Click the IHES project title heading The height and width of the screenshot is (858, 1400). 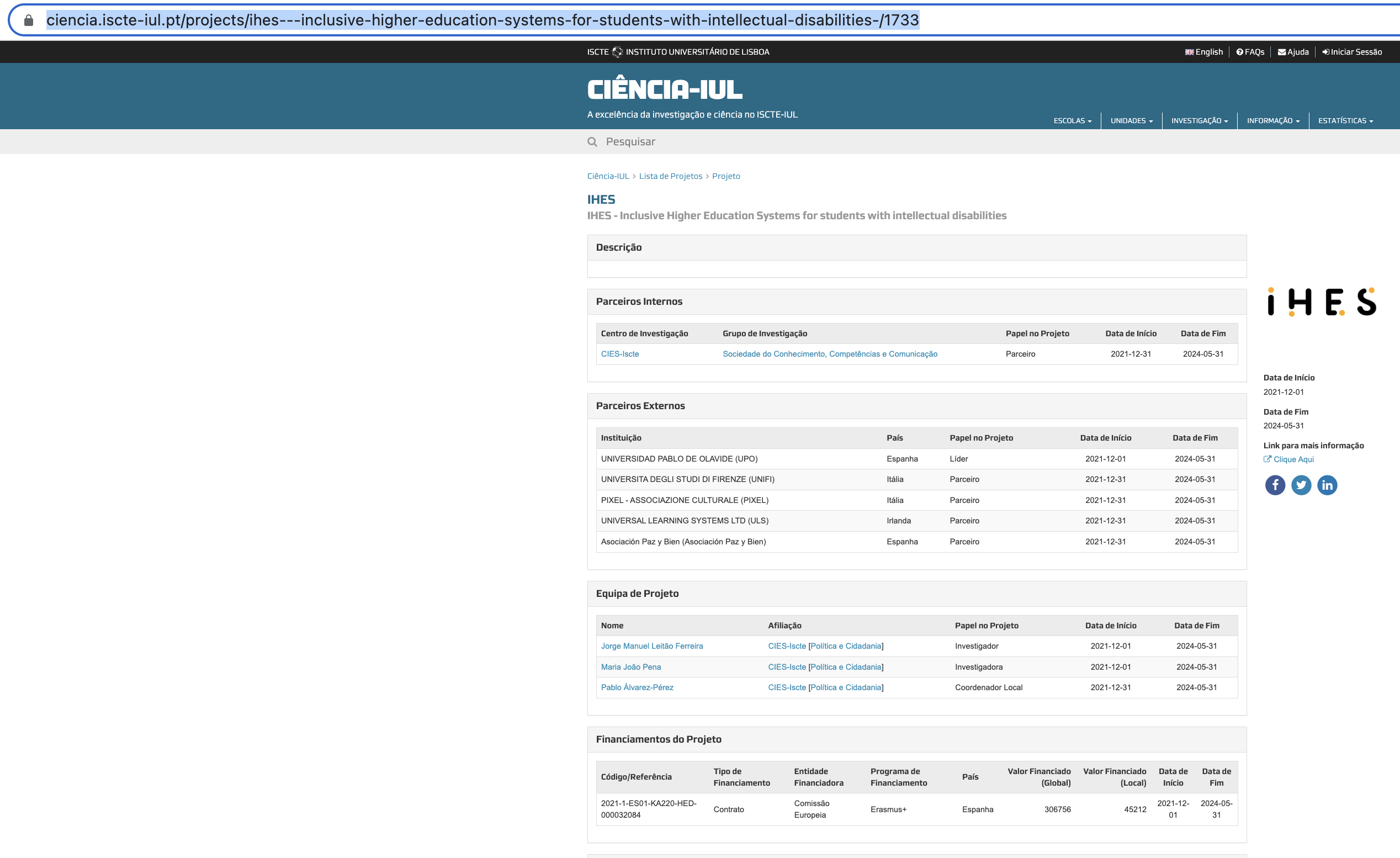coord(601,199)
